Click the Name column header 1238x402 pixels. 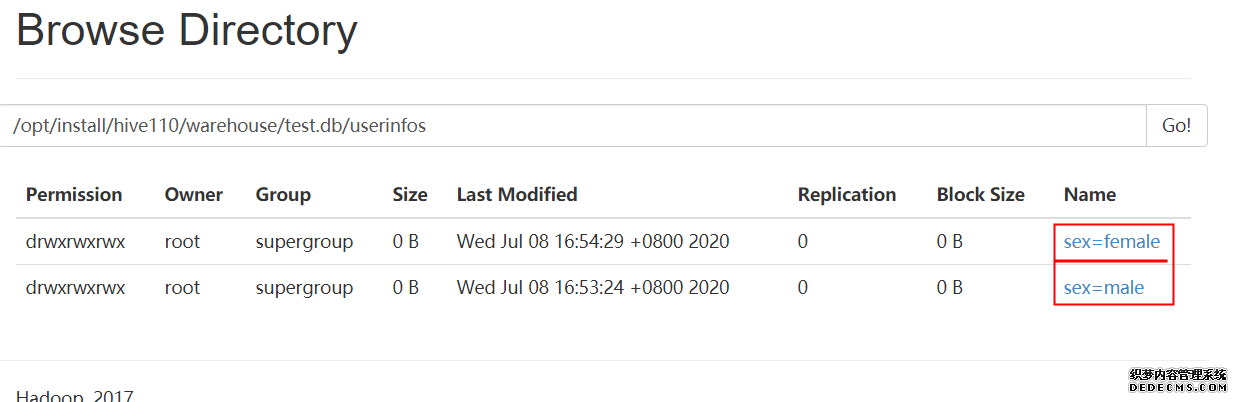(x=1089, y=194)
